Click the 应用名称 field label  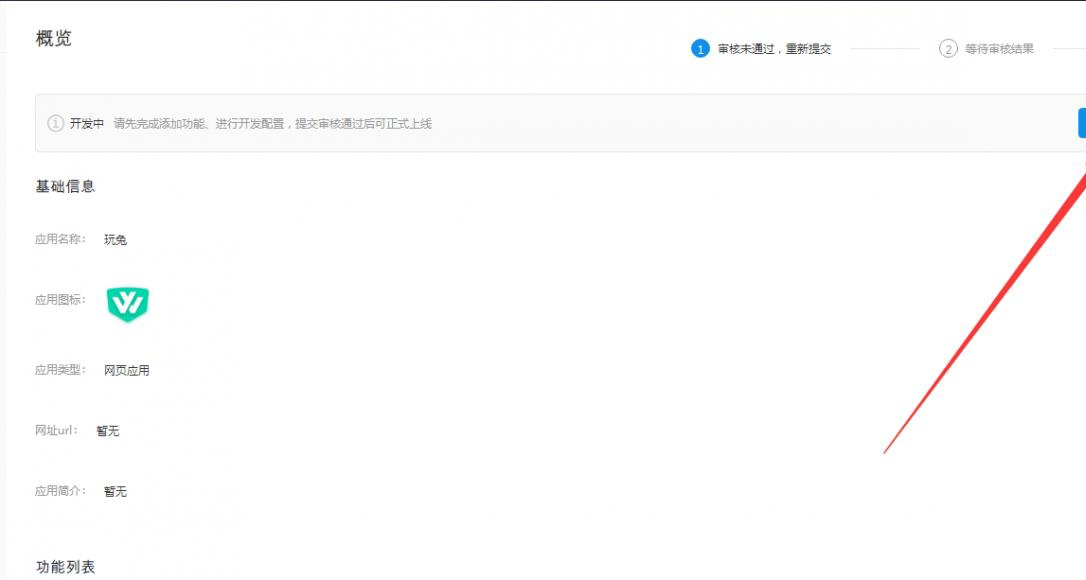[61, 240]
